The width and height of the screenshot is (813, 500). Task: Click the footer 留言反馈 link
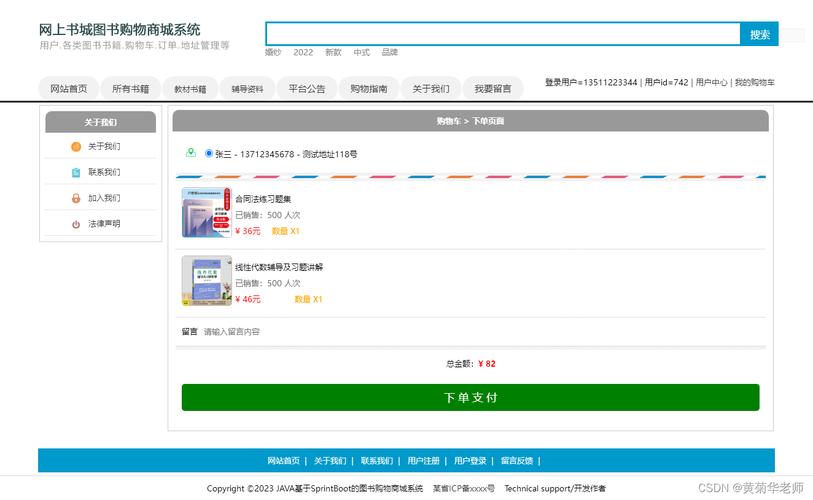coord(517,461)
